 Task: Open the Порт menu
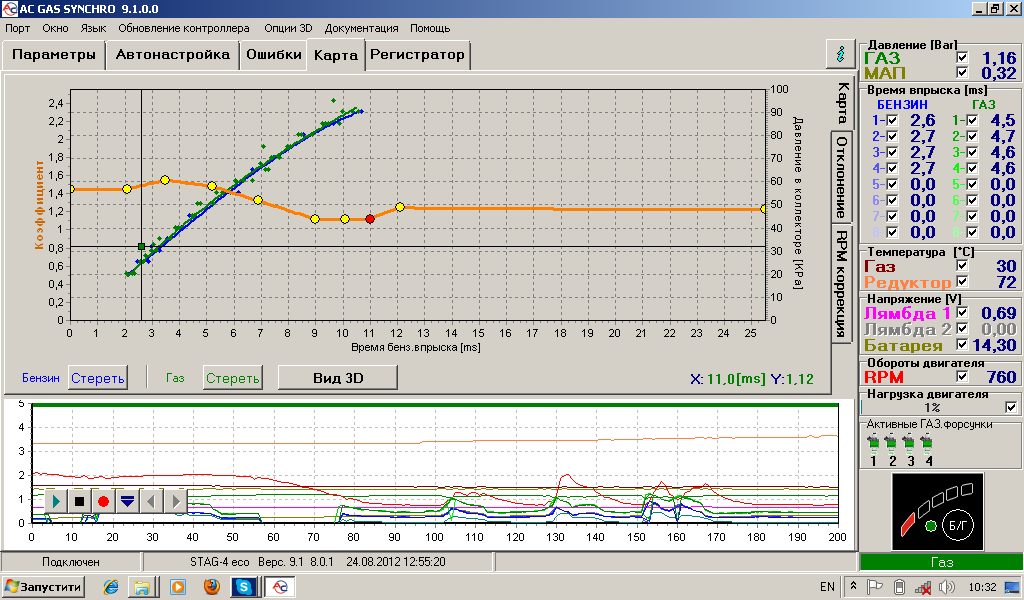pos(18,28)
